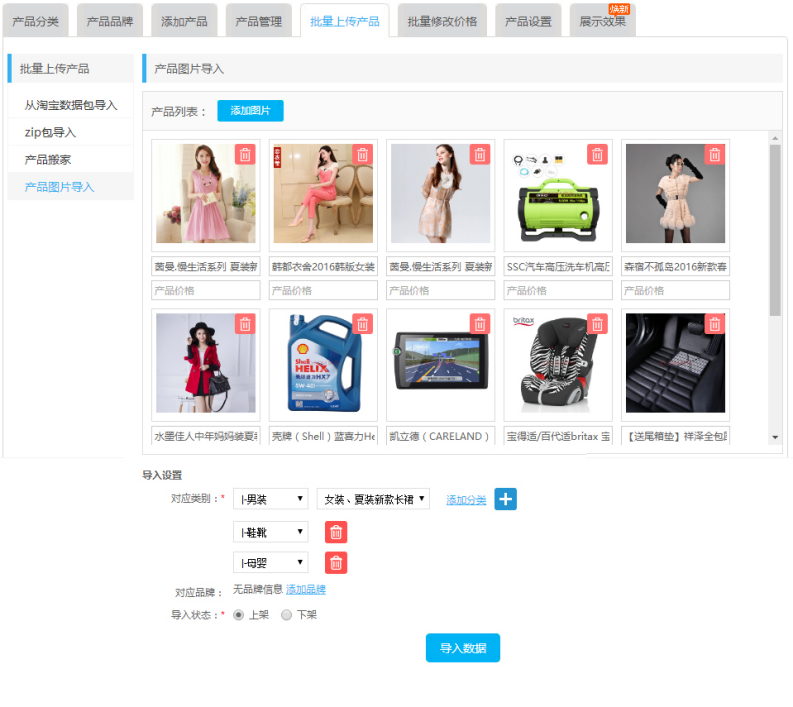793x707 pixels.
Task: Delete the Shell Helix oil product image
Action: (x=362, y=324)
